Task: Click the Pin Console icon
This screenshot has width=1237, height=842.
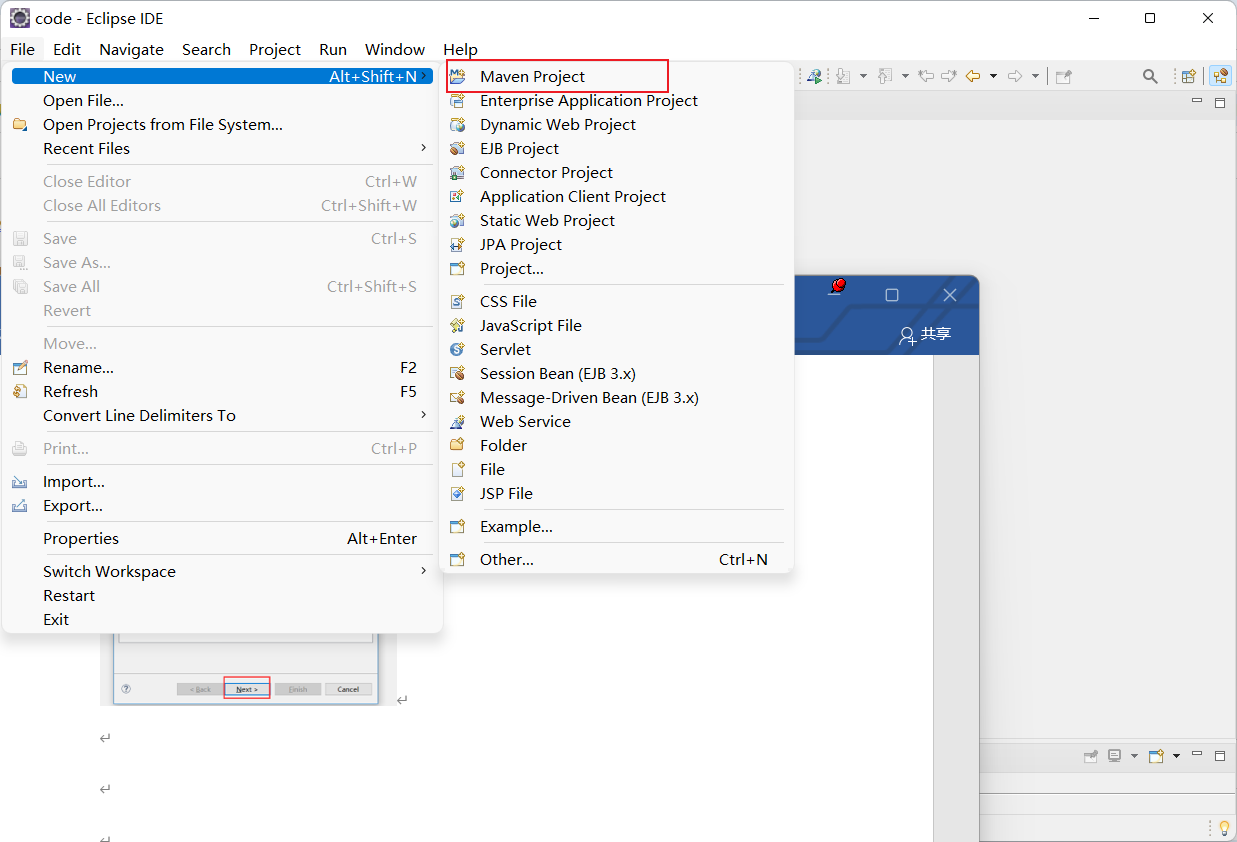Action: [x=1091, y=756]
